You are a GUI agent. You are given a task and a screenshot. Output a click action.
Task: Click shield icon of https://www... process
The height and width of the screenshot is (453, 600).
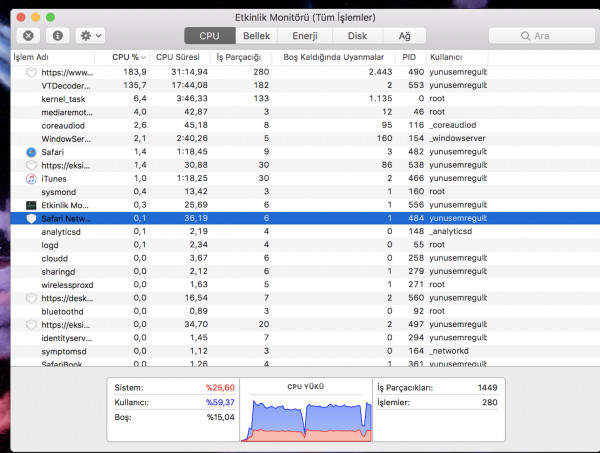click(31, 72)
